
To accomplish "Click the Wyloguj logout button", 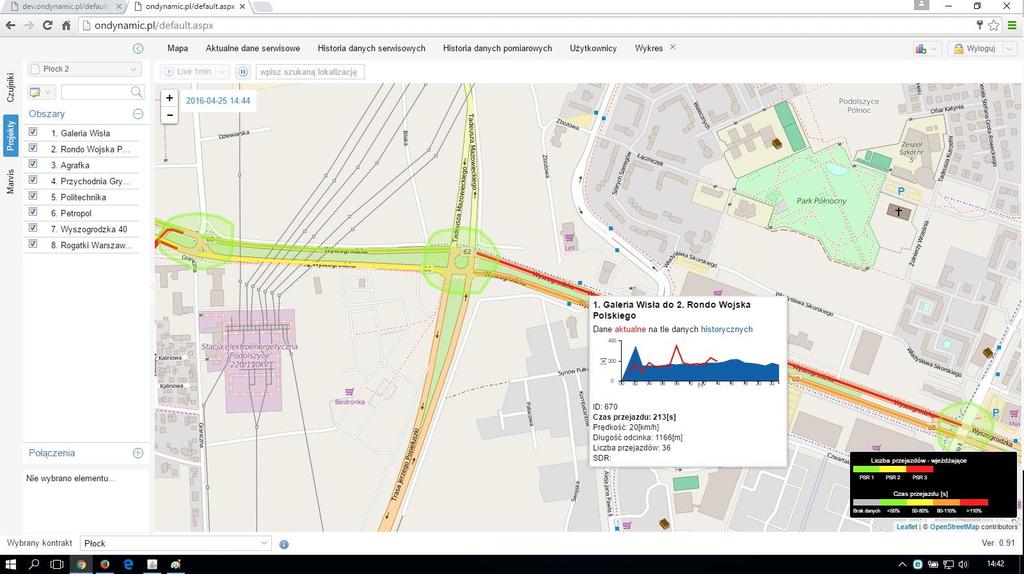I will 974,49.
